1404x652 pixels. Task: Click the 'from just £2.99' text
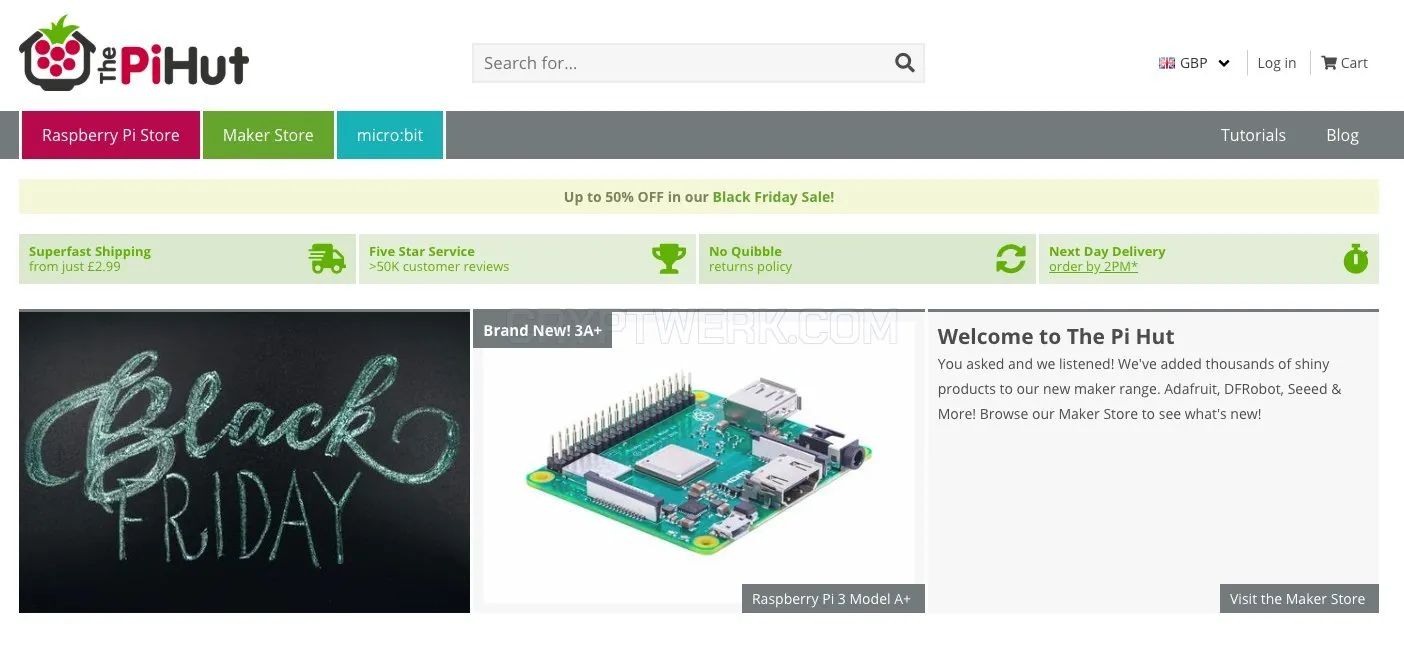pos(75,267)
